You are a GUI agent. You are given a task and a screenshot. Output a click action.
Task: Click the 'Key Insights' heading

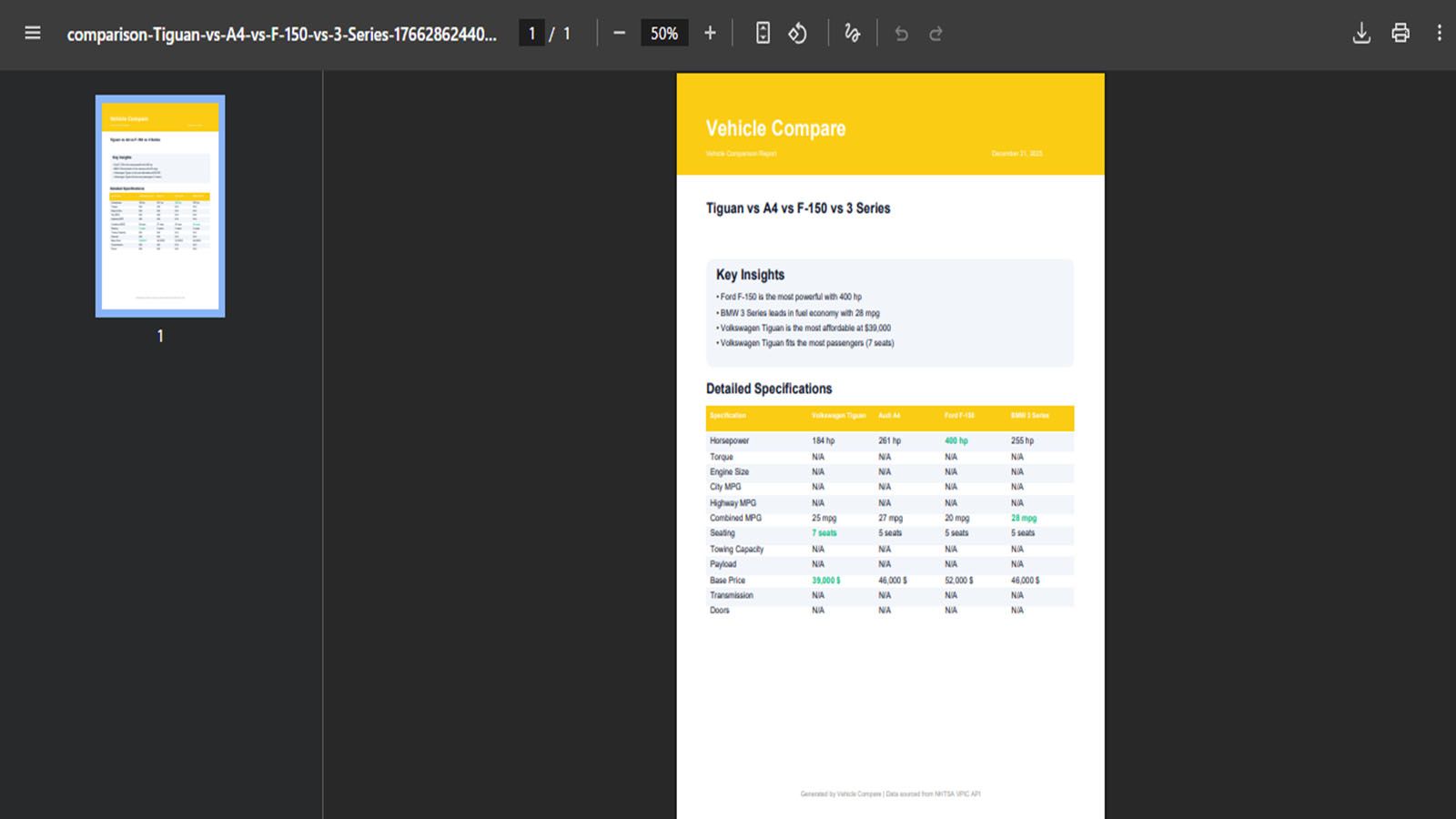[750, 275]
